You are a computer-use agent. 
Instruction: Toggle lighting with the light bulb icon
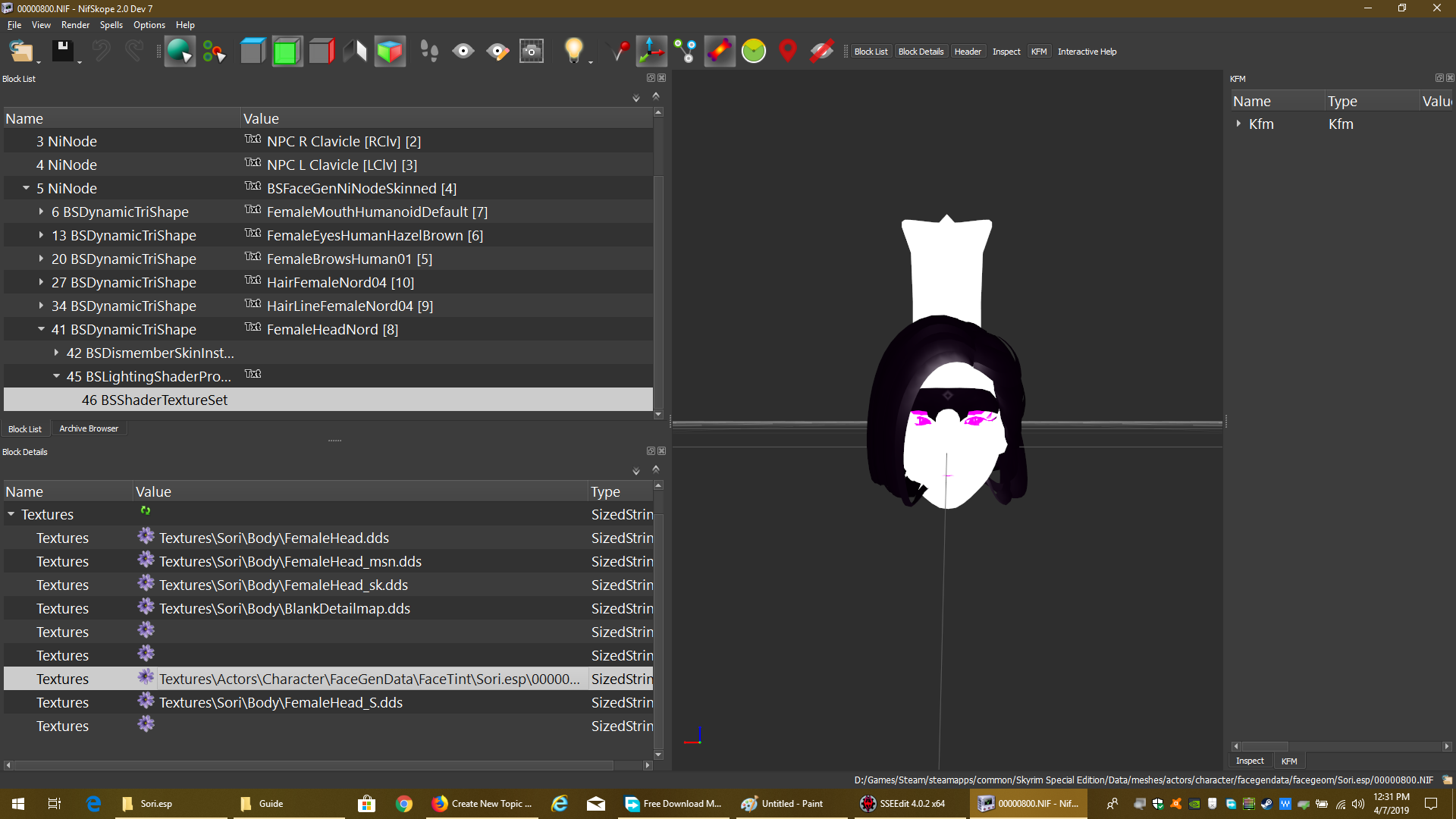[x=574, y=51]
